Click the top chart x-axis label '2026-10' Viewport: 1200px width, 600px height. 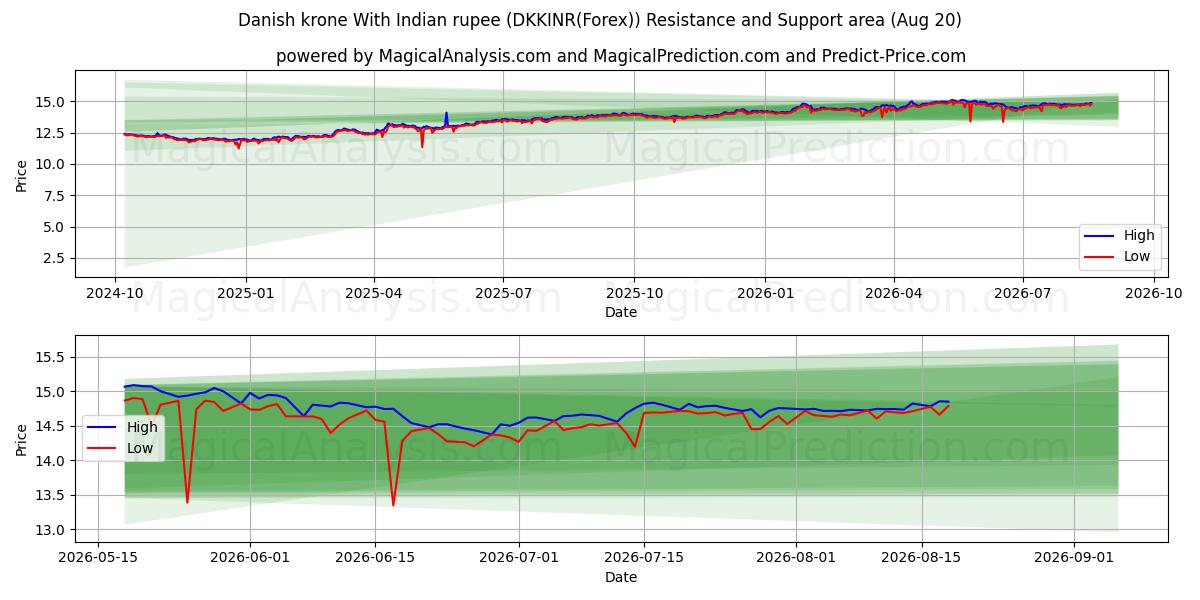click(1153, 293)
